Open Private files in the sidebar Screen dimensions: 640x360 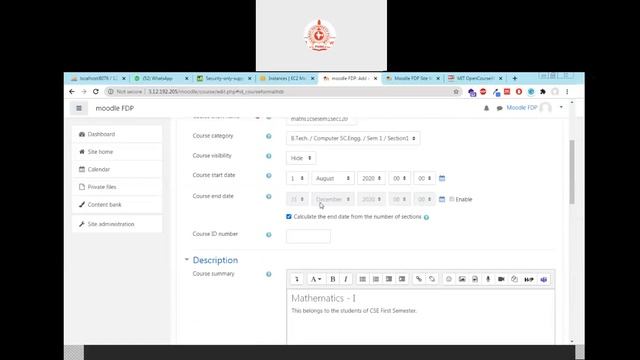click(x=117, y=187)
